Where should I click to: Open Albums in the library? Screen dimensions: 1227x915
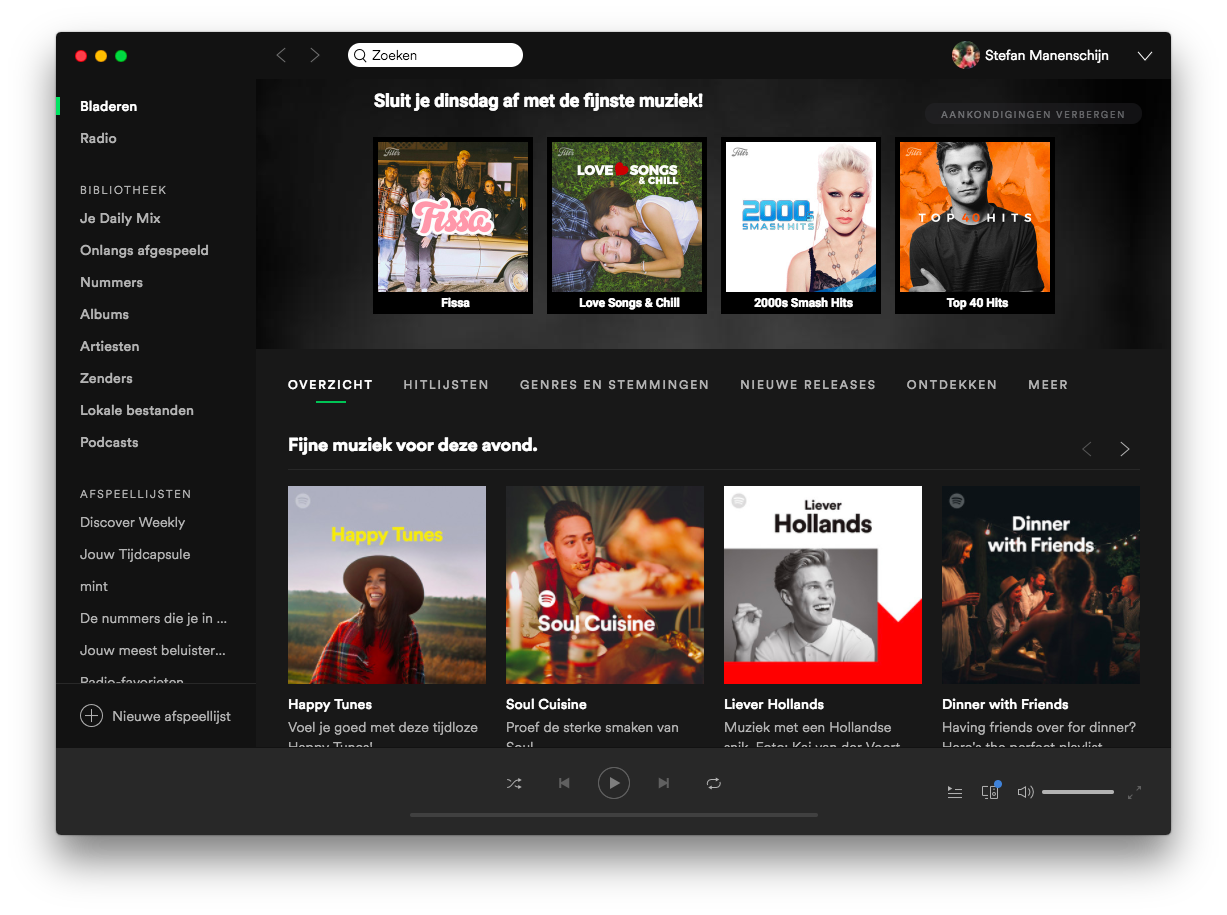(104, 314)
